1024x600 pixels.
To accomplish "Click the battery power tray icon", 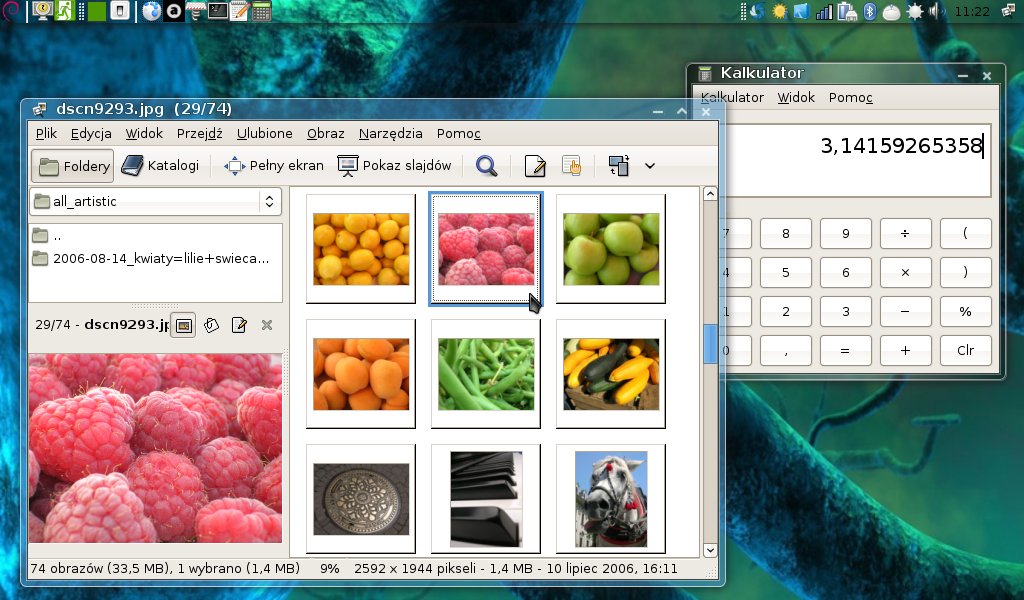I will (847, 11).
